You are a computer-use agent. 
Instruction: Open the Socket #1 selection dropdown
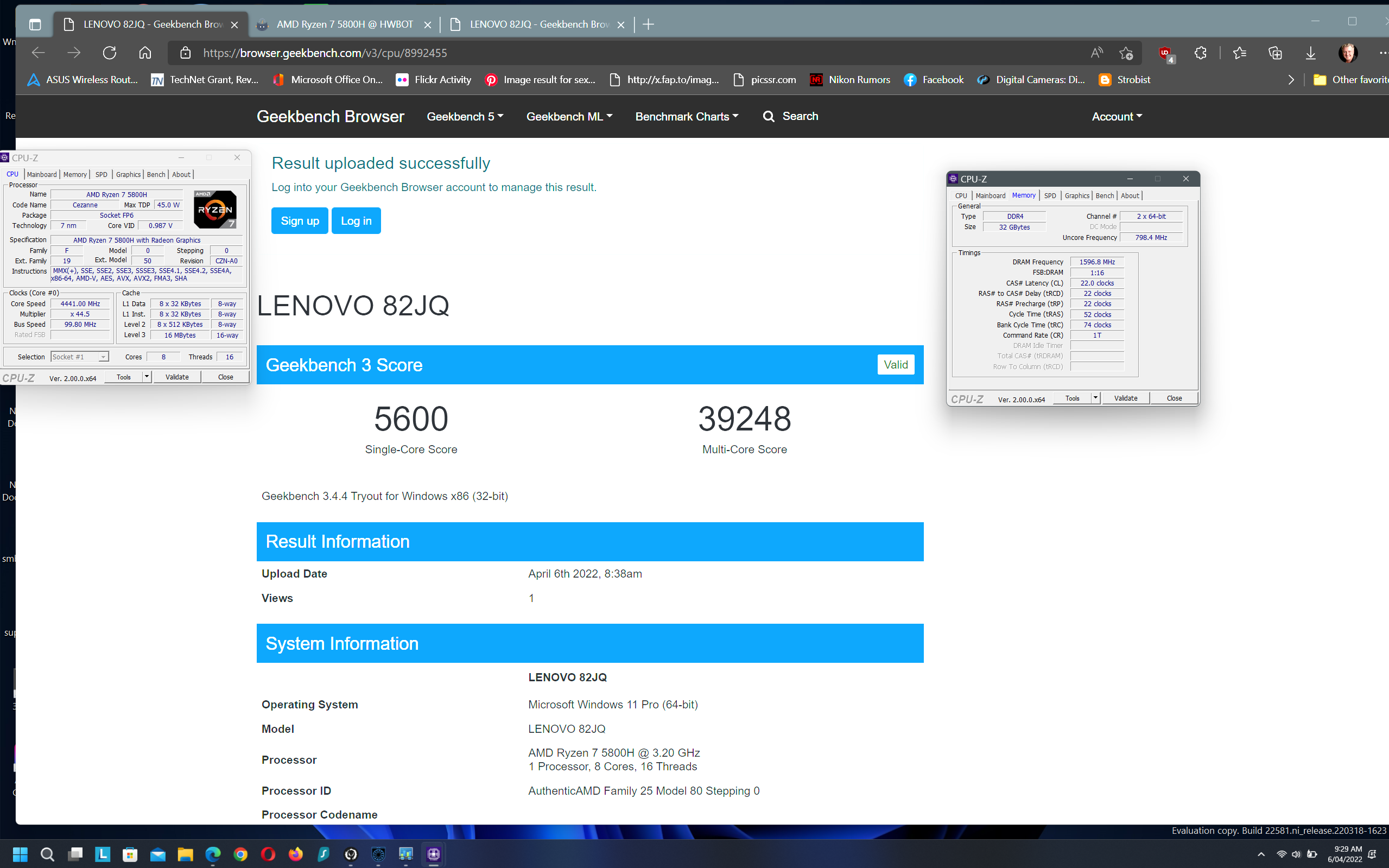79,357
